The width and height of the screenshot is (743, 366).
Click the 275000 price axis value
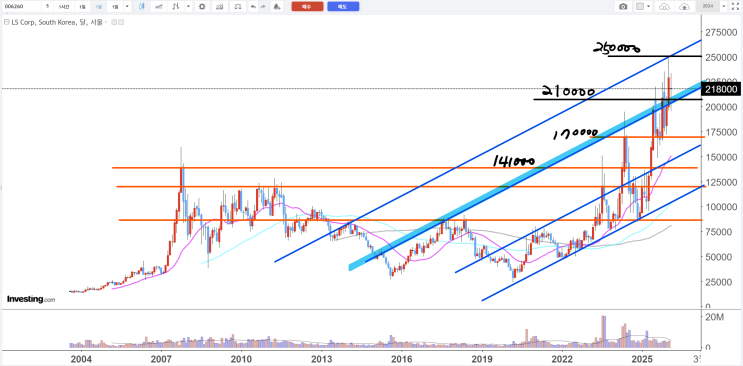721,32
